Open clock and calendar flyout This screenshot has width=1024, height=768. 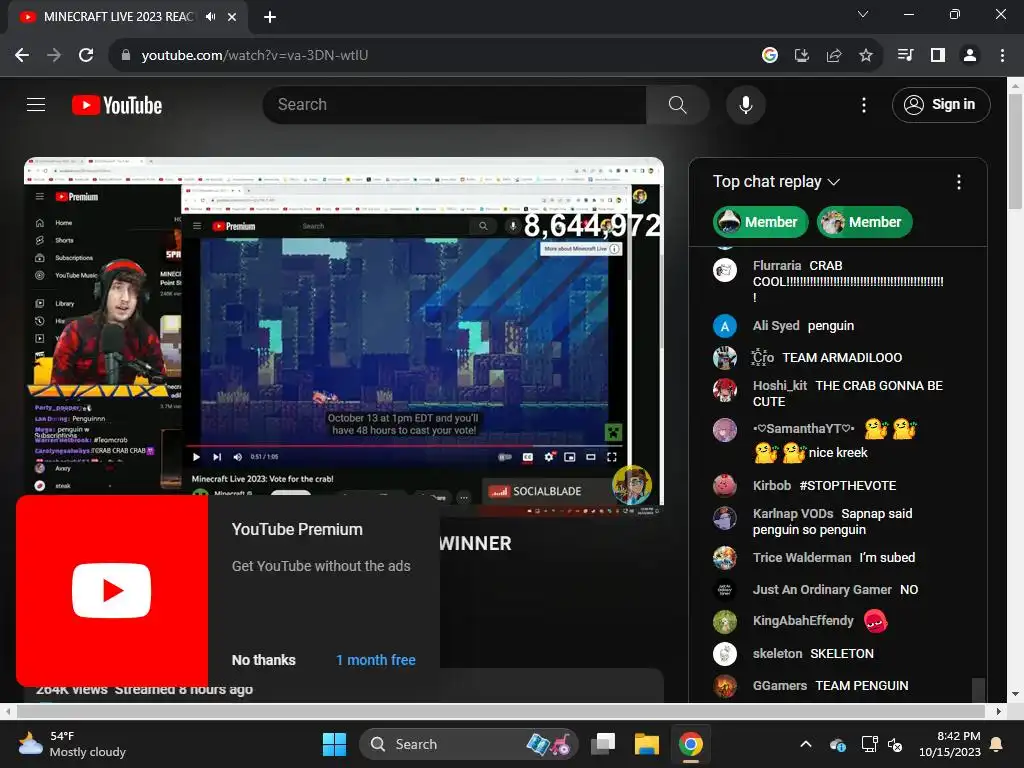point(950,744)
